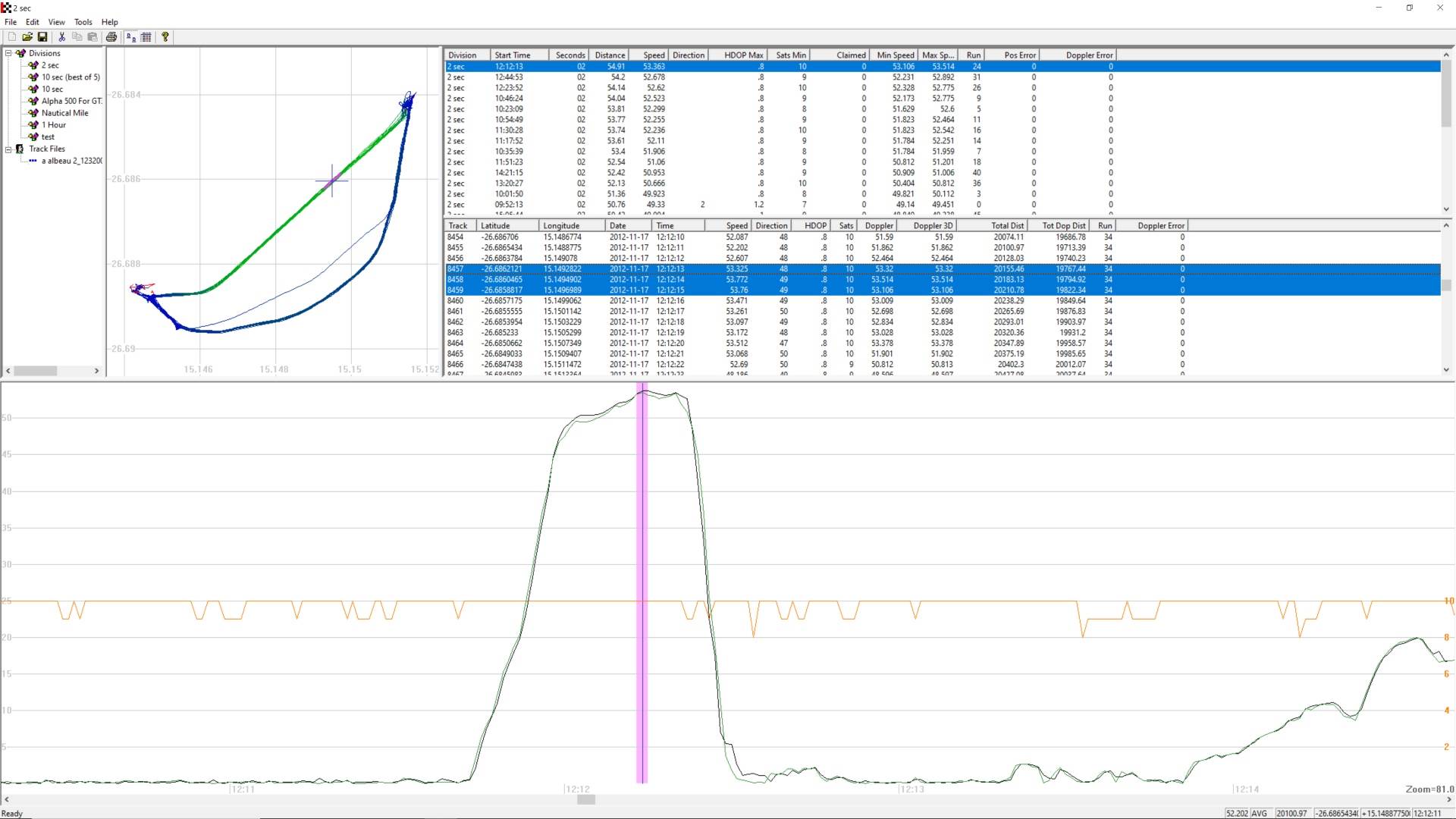Click the Print toolbar icon
The width and height of the screenshot is (1456, 819).
[111, 36]
